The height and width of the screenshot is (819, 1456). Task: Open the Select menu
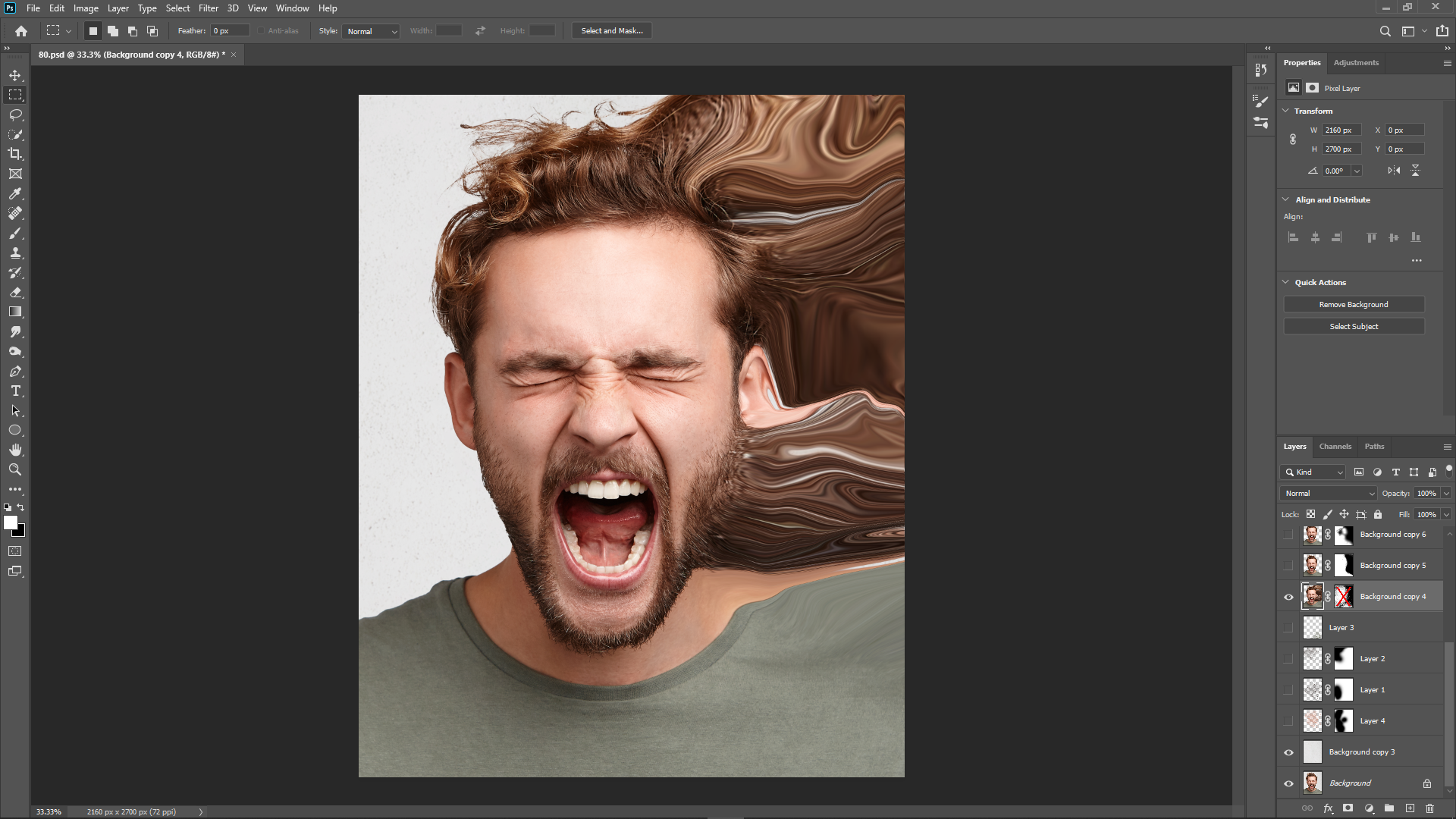[x=177, y=8]
